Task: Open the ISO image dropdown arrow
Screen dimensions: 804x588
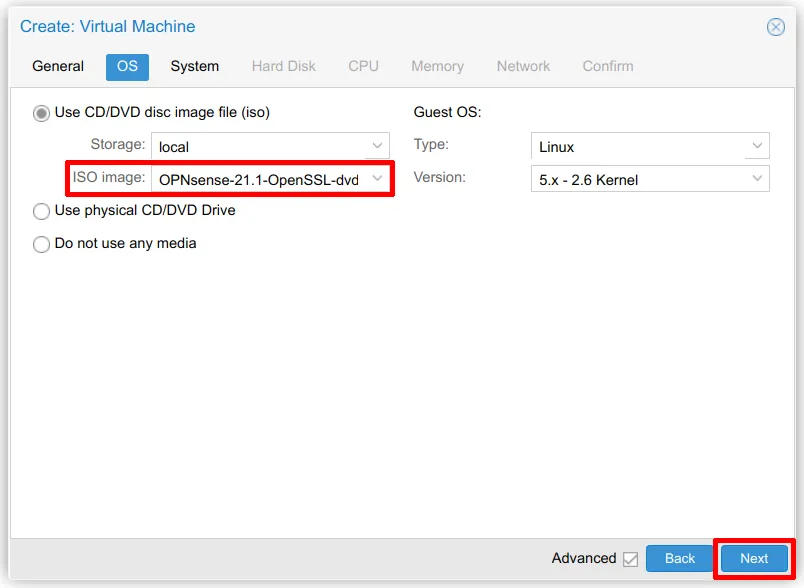Action: [377, 178]
